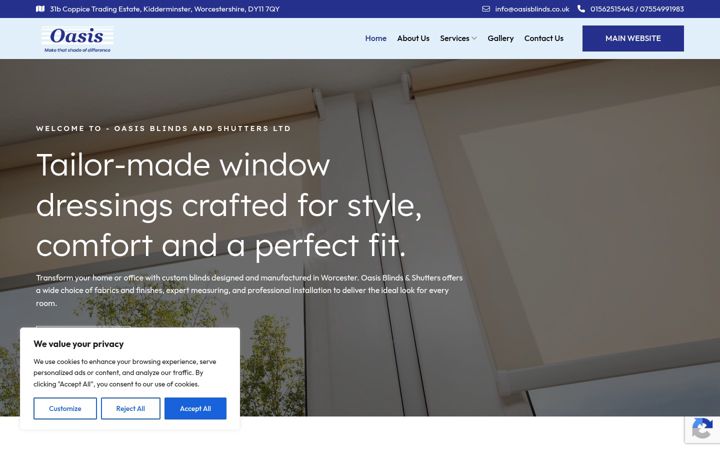Click the phone handset icon
Image resolution: width=720 pixels, height=450 pixels.
[581, 9]
